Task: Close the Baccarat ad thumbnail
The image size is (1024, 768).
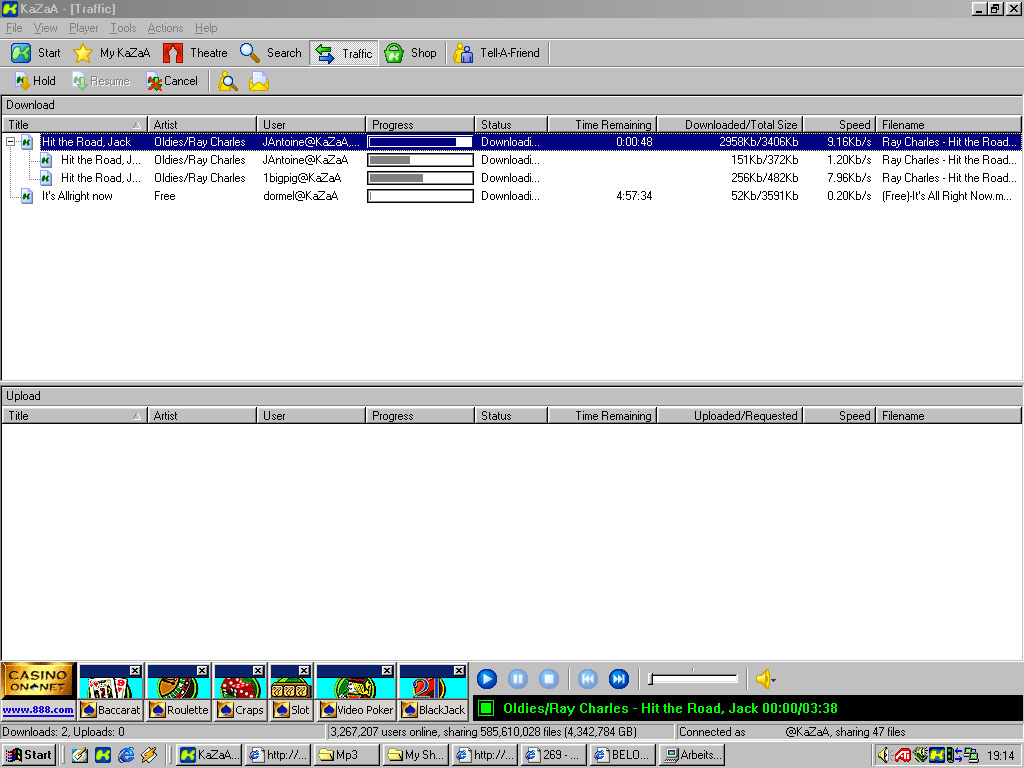Action: click(135, 671)
